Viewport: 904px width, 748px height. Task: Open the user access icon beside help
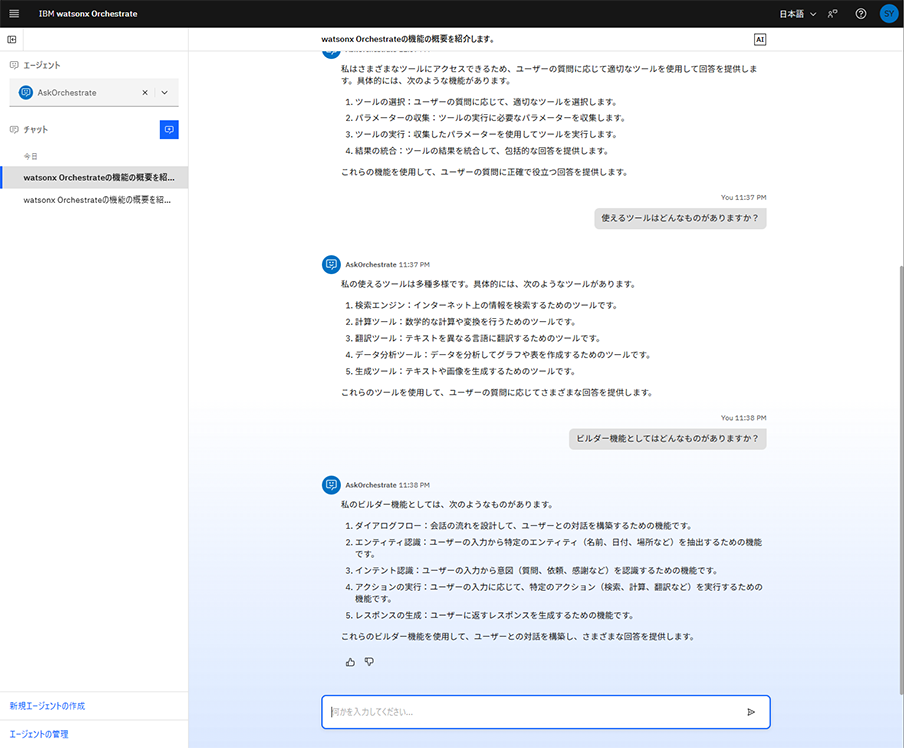pos(833,14)
